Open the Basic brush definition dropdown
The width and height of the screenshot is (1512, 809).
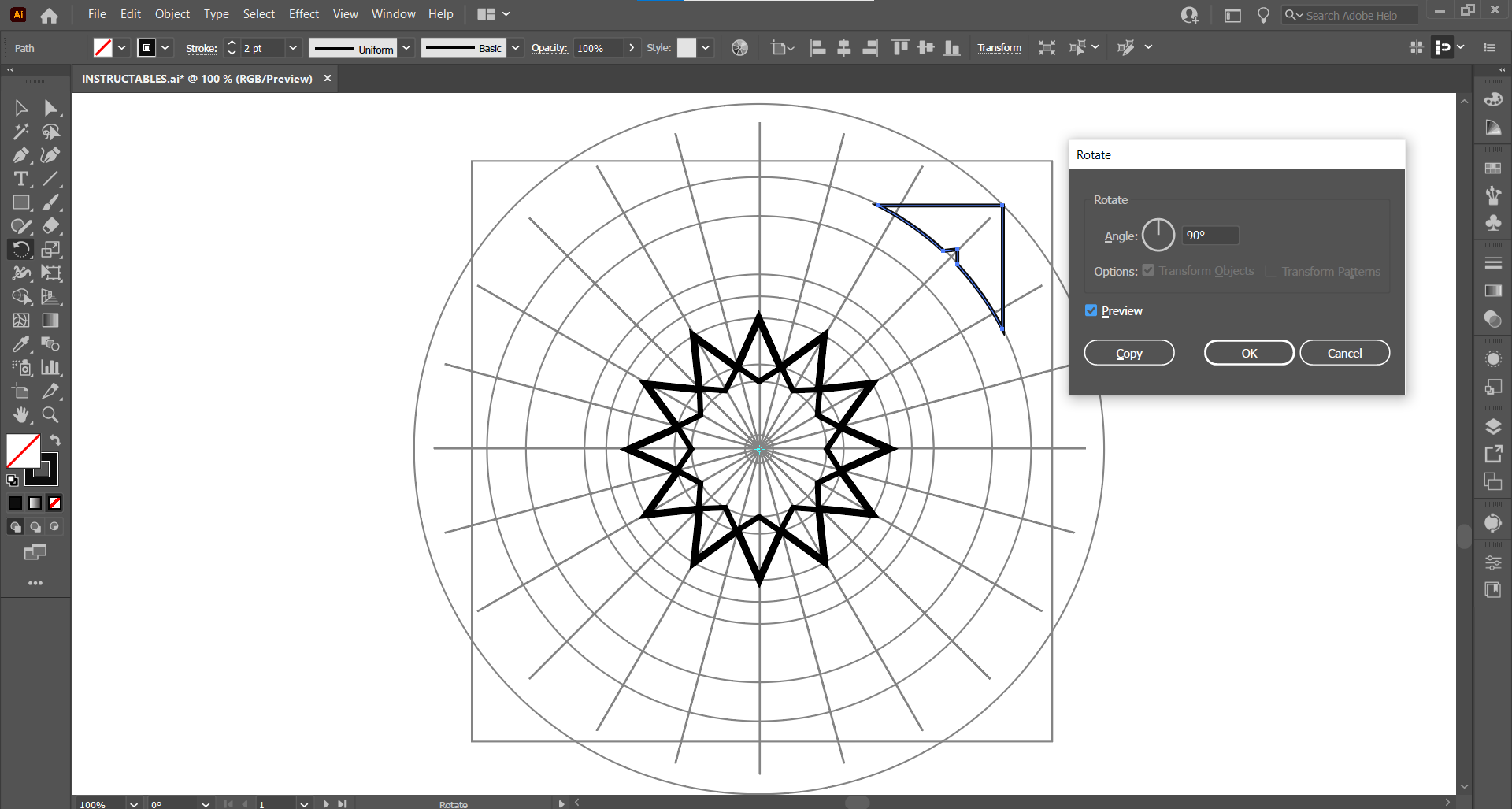pyautogui.click(x=515, y=48)
